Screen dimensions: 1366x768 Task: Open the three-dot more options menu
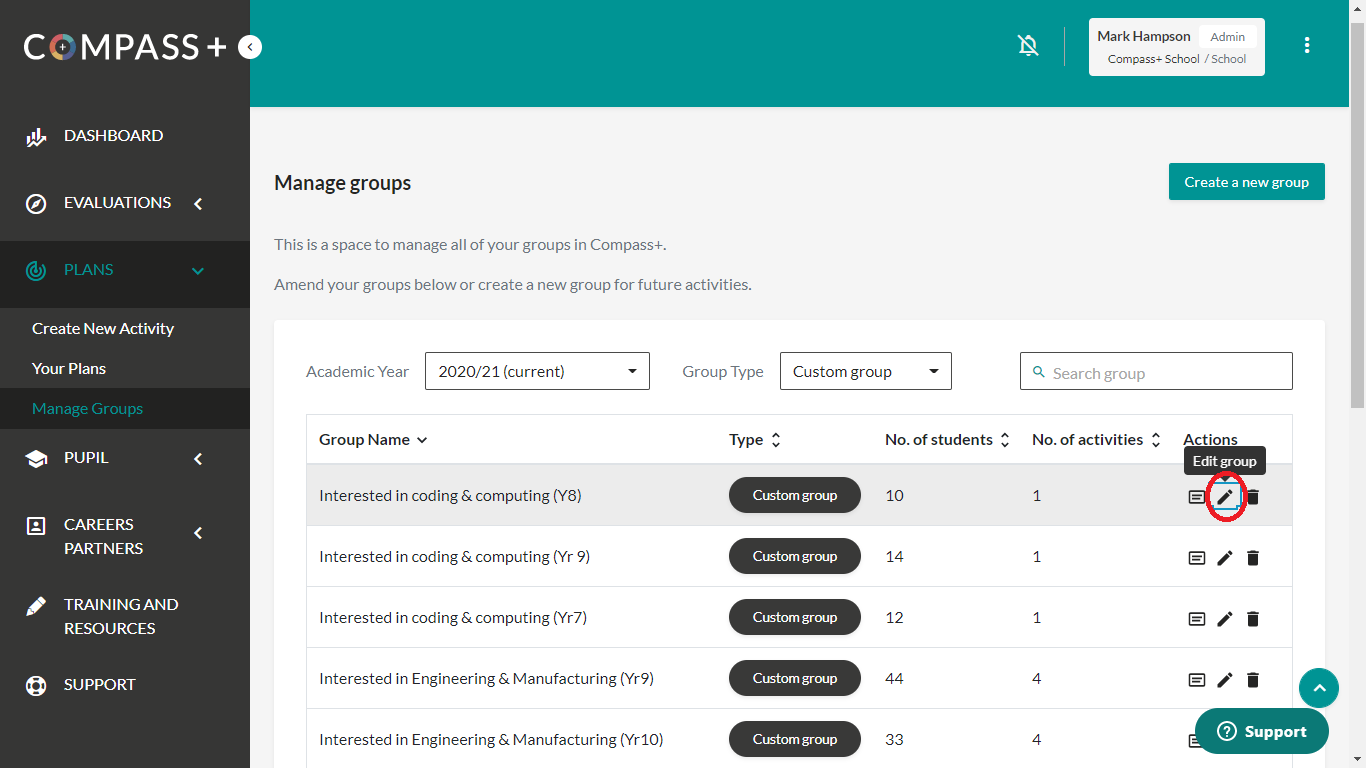click(1307, 46)
